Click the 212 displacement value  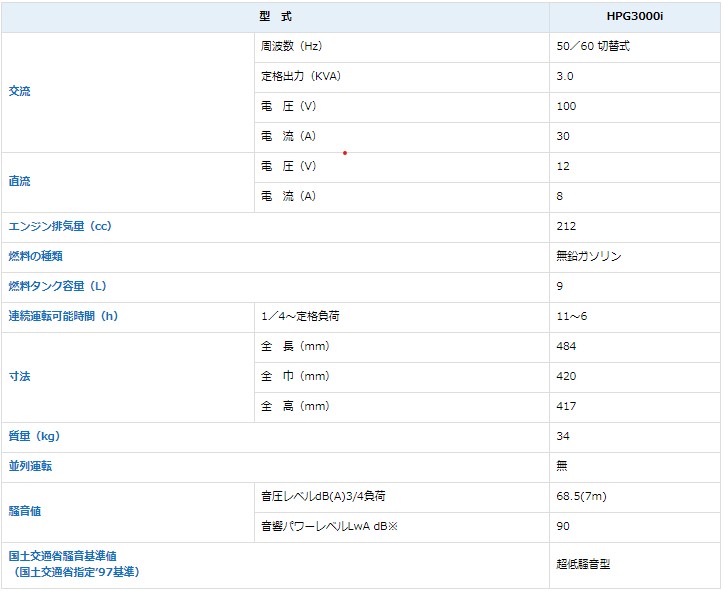[566, 226]
